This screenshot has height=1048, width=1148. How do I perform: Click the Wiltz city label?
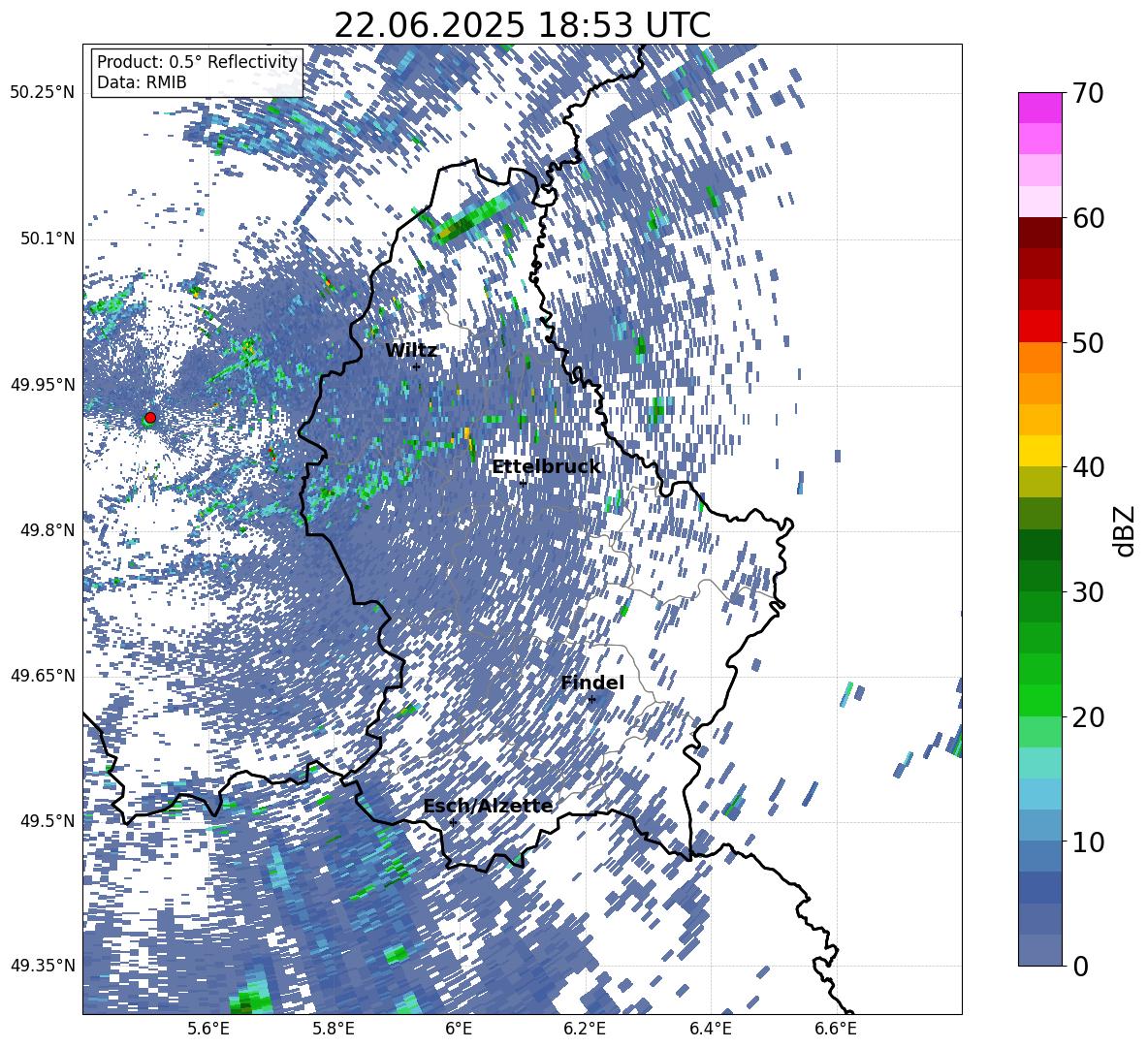point(411,351)
